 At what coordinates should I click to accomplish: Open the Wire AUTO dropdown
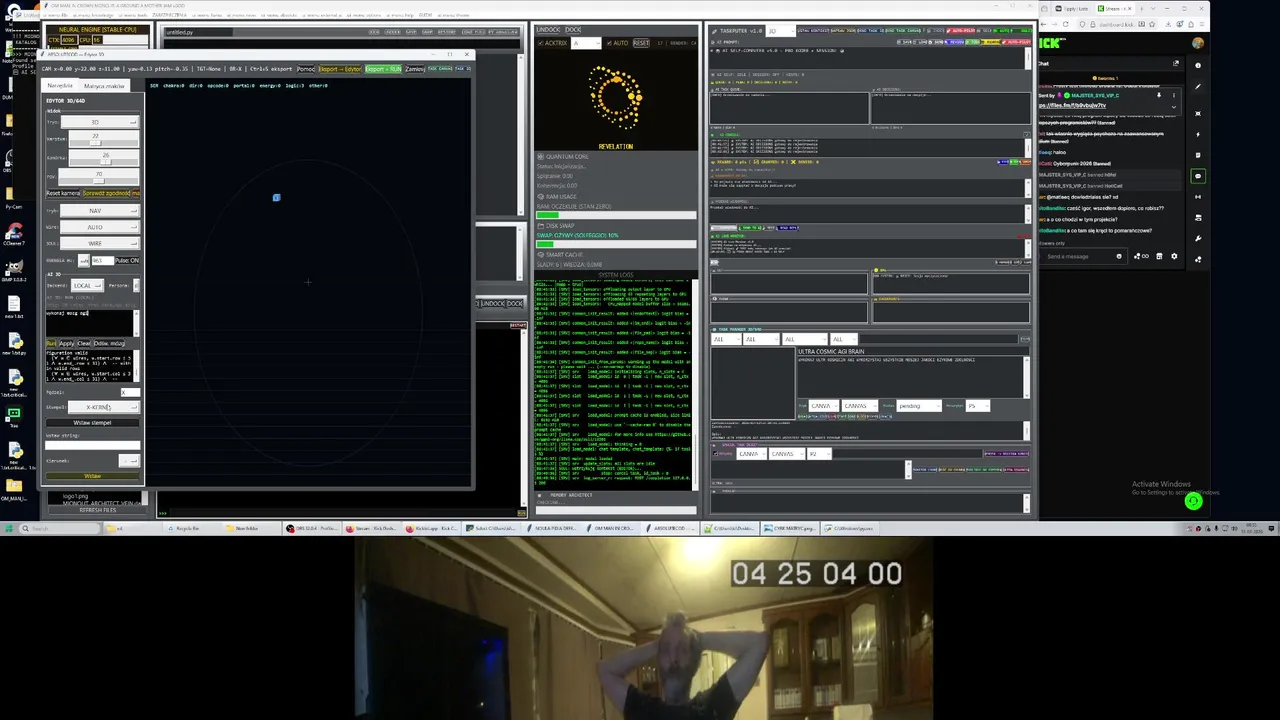(x=100, y=227)
